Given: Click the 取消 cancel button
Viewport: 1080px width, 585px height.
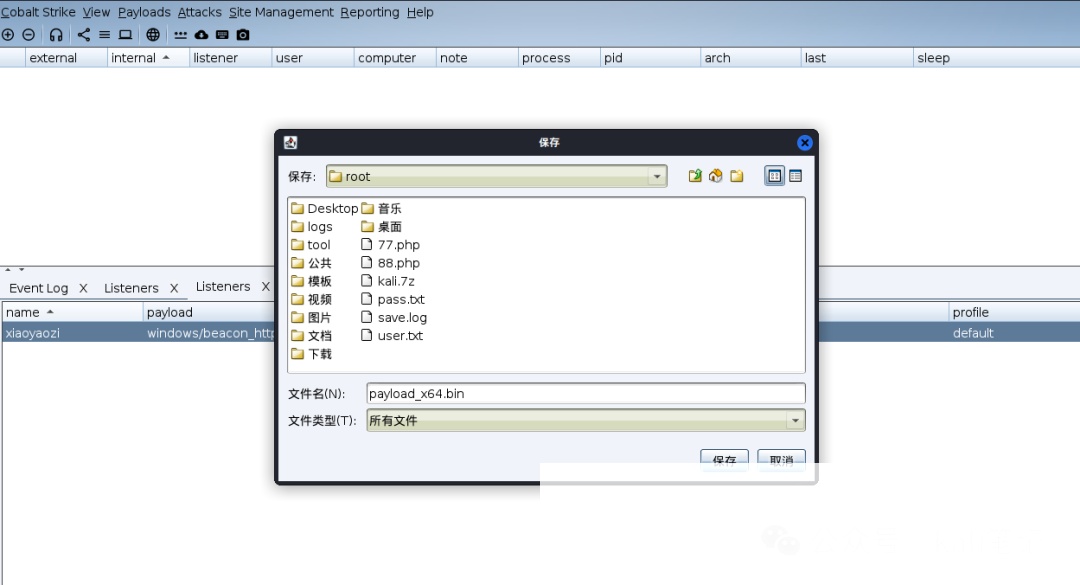Looking at the screenshot, I should (781, 459).
